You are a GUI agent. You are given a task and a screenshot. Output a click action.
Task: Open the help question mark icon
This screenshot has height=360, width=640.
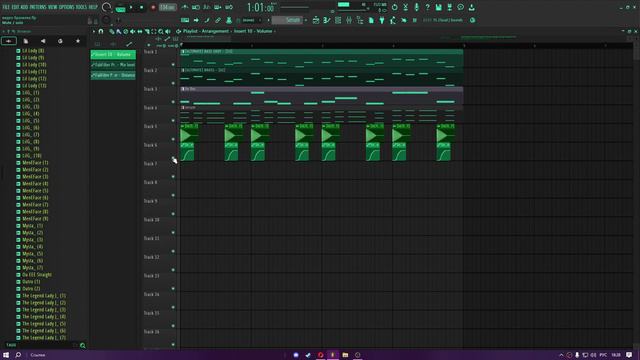pyautogui.click(x=427, y=7)
